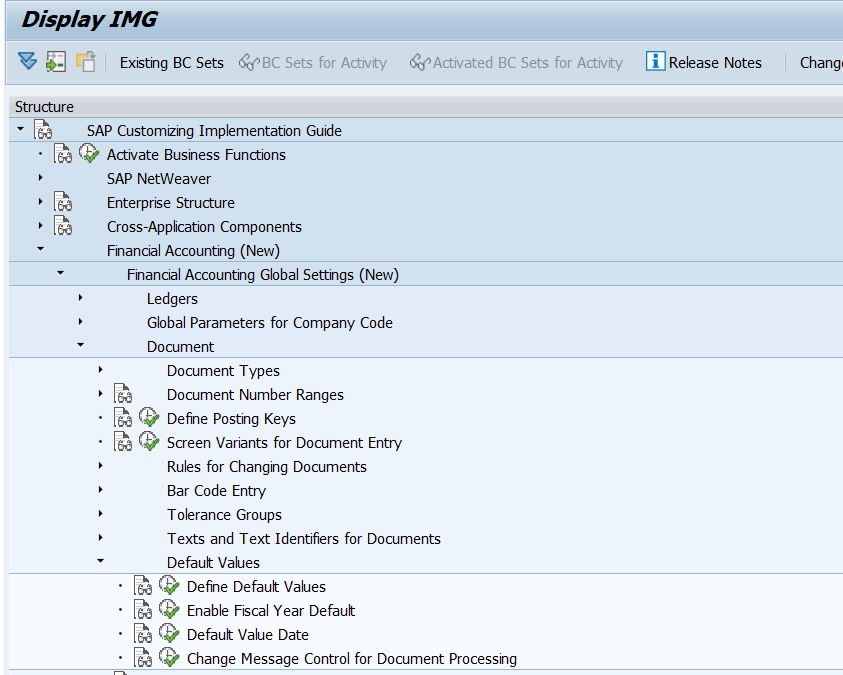Select Rules for Changing Documents text
This screenshot has width=843, height=675.
point(267,467)
